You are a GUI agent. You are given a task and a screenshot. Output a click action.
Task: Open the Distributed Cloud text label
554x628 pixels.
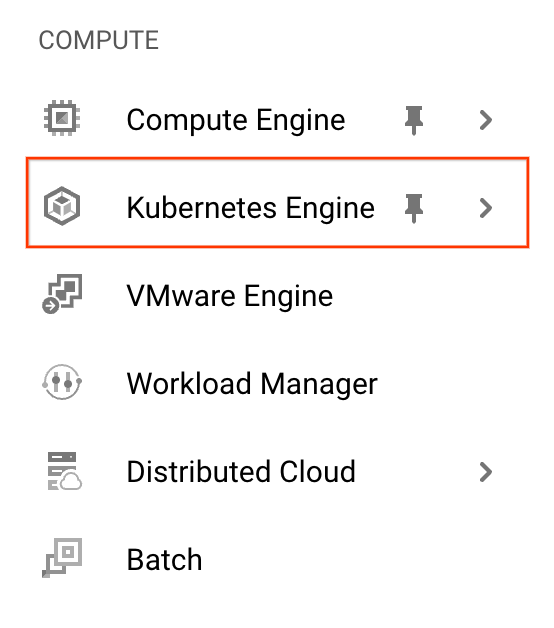(241, 471)
